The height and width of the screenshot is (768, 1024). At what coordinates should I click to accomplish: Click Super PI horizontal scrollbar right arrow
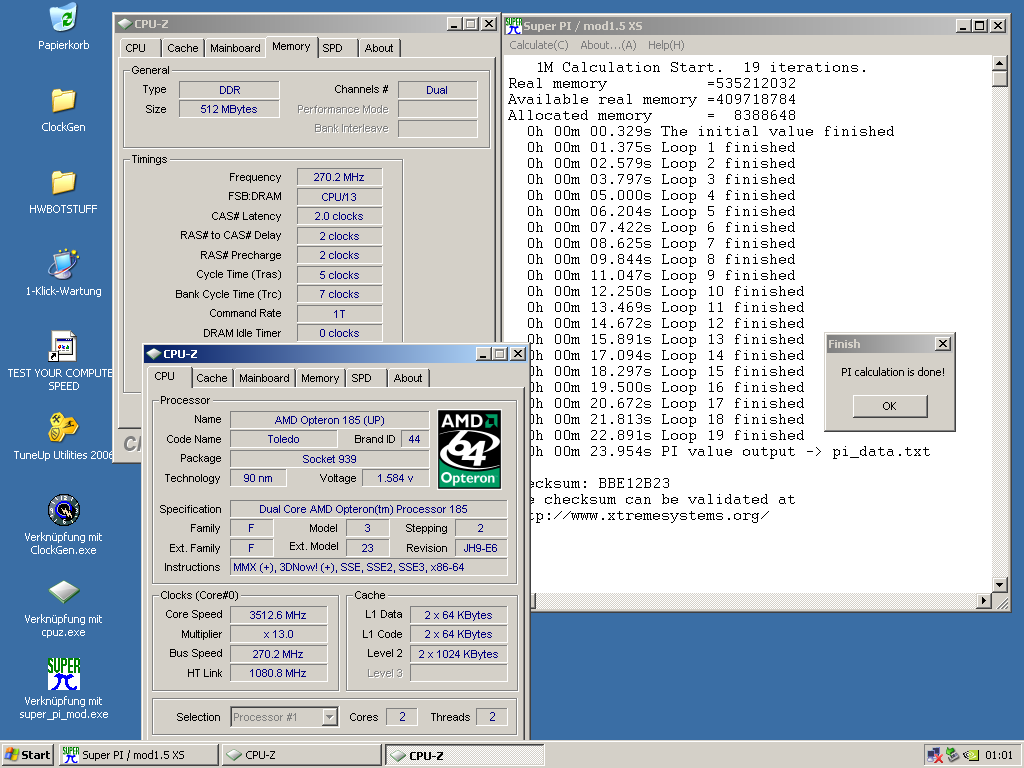coord(984,600)
